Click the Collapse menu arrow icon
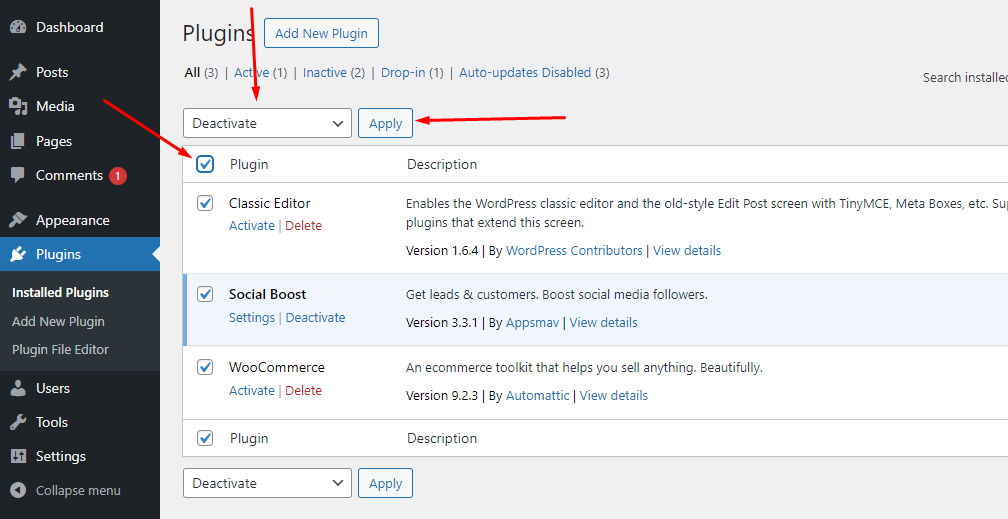The width and height of the screenshot is (1008, 519). click(18, 490)
